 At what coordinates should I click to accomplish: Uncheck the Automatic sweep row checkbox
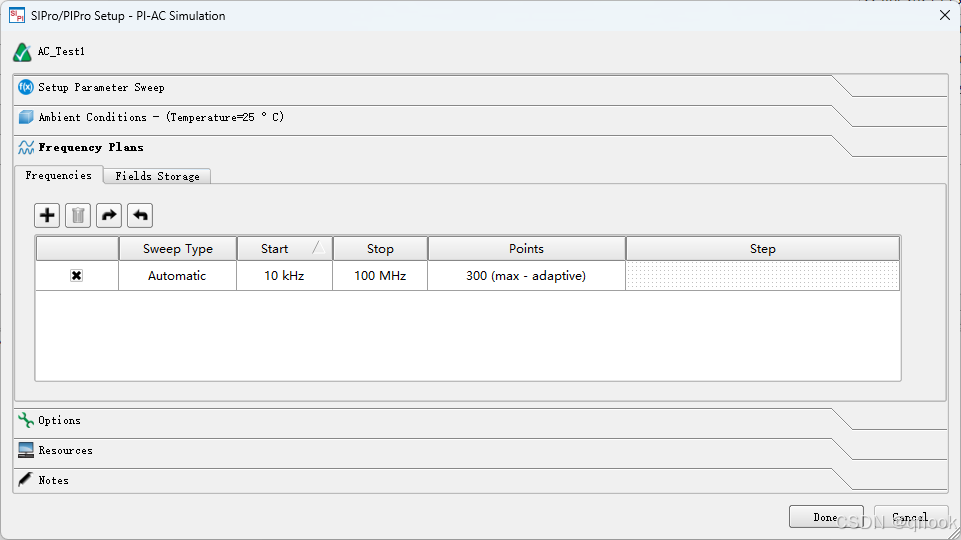click(77, 276)
